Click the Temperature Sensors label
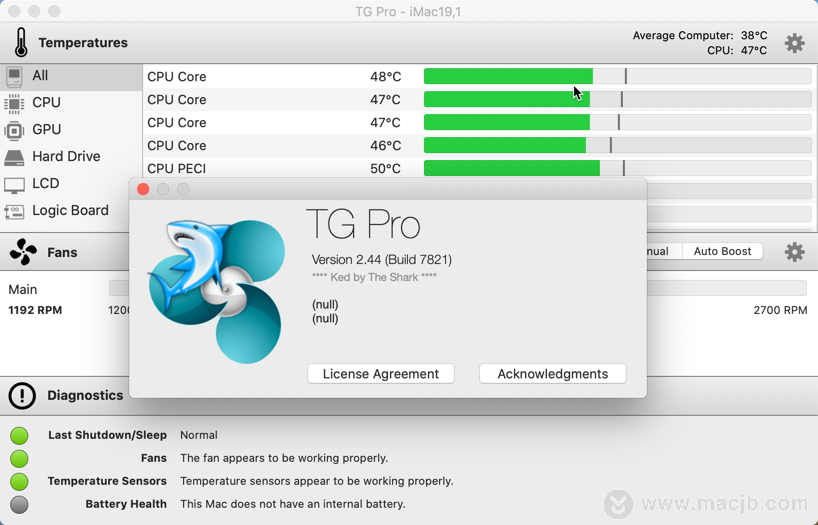 (107, 481)
